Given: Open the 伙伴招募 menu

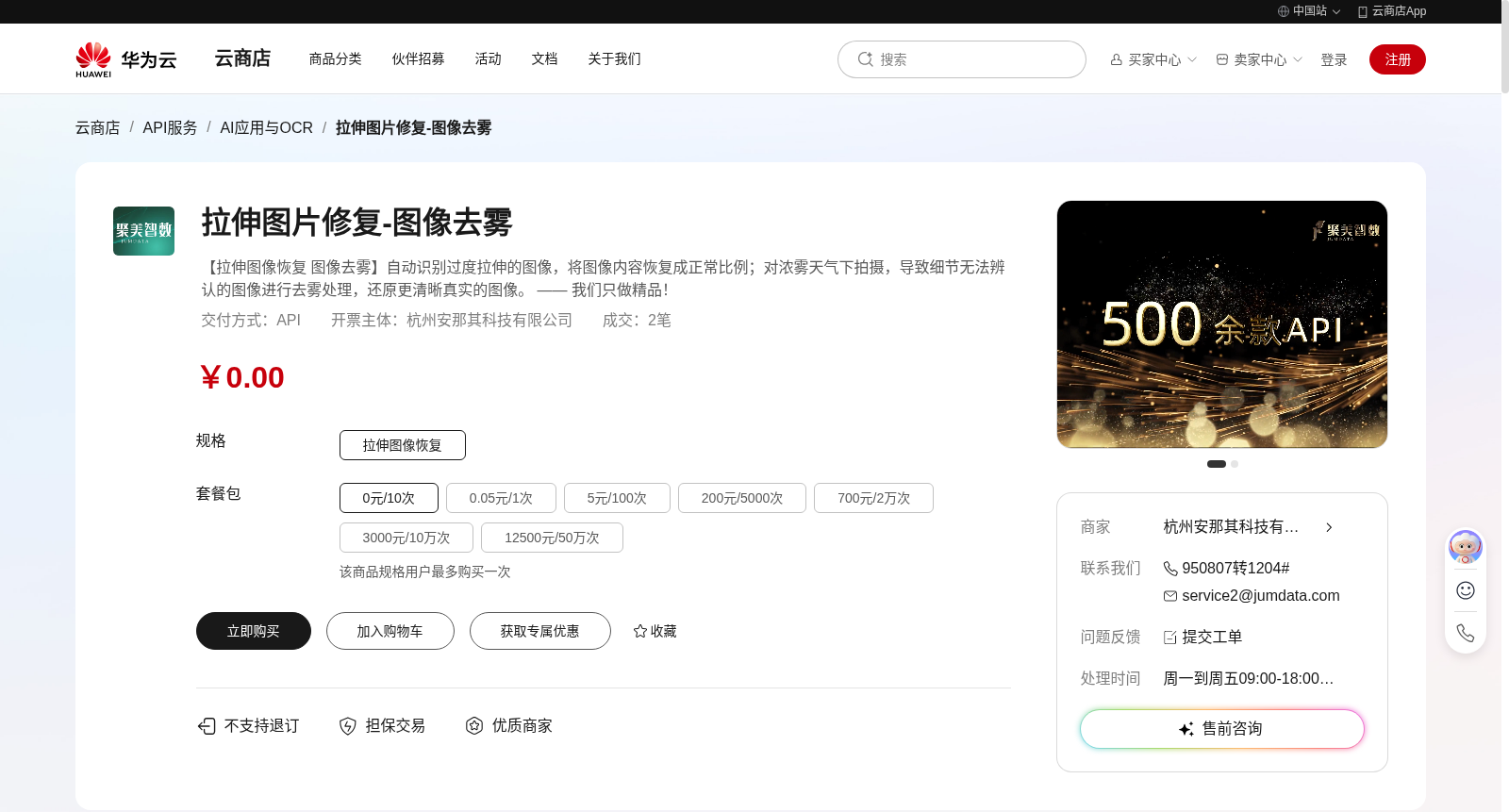Looking at the screenshot, I should (x=419, y=58).
